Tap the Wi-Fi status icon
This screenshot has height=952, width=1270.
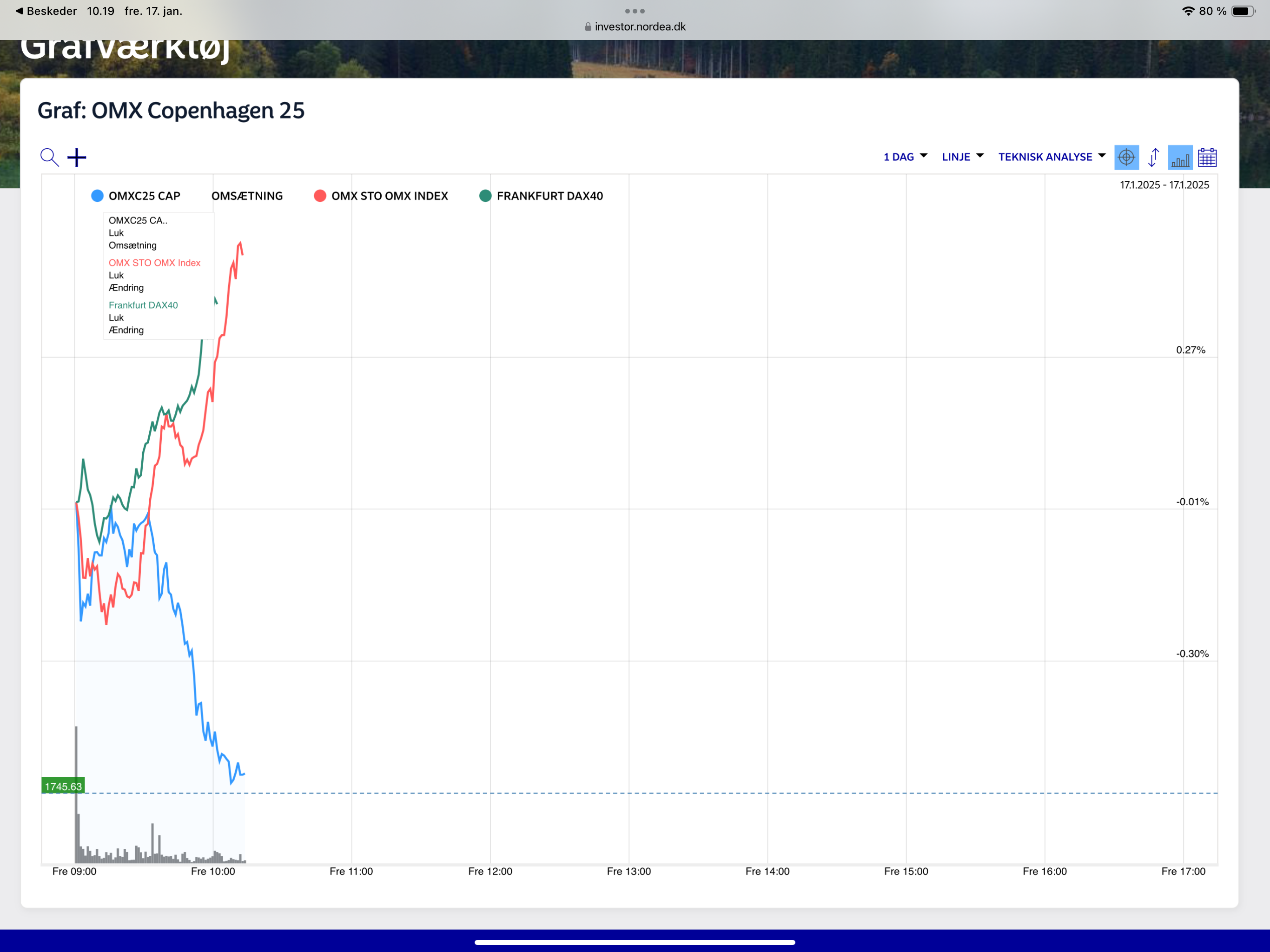1188,11
